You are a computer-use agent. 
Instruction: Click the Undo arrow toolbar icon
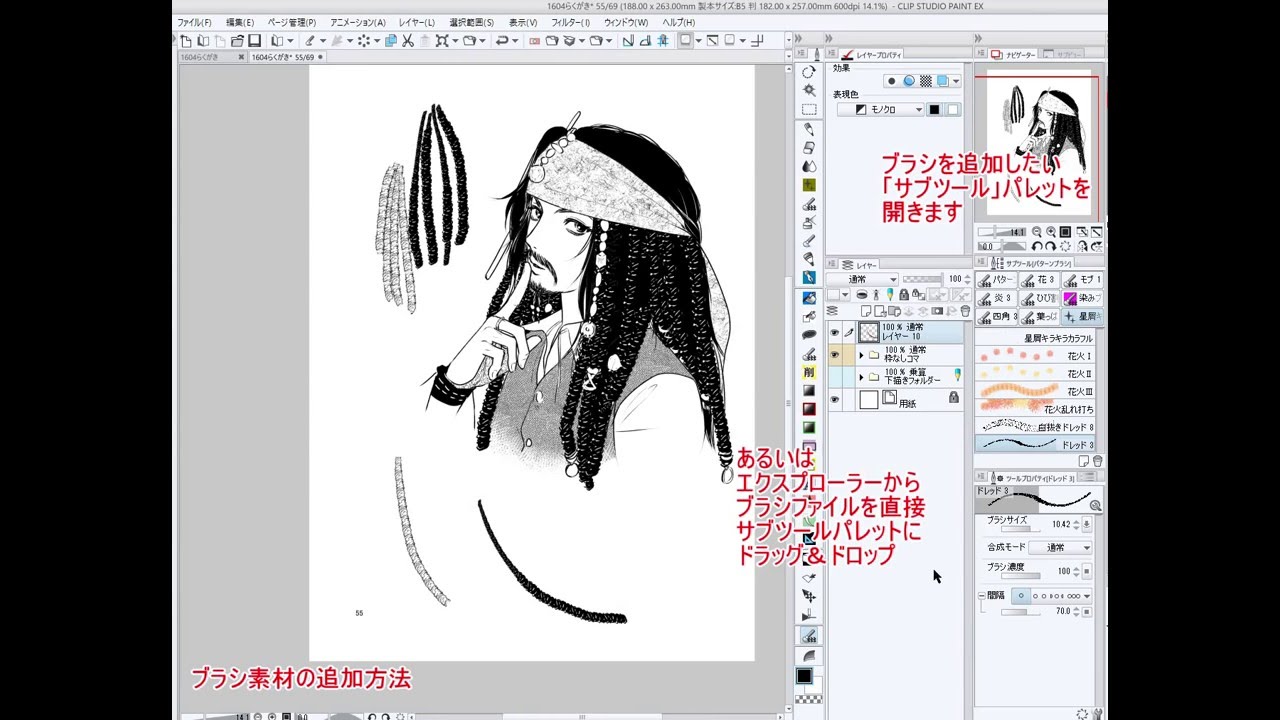(x=501, y=41)
